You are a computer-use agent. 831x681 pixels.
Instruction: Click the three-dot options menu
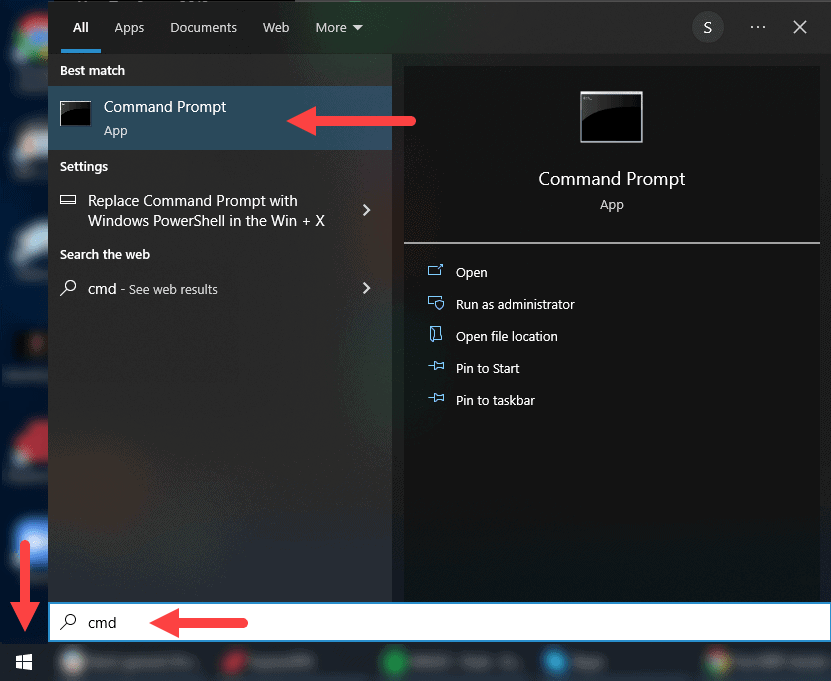pyautogui.click(x=757, y=27)
